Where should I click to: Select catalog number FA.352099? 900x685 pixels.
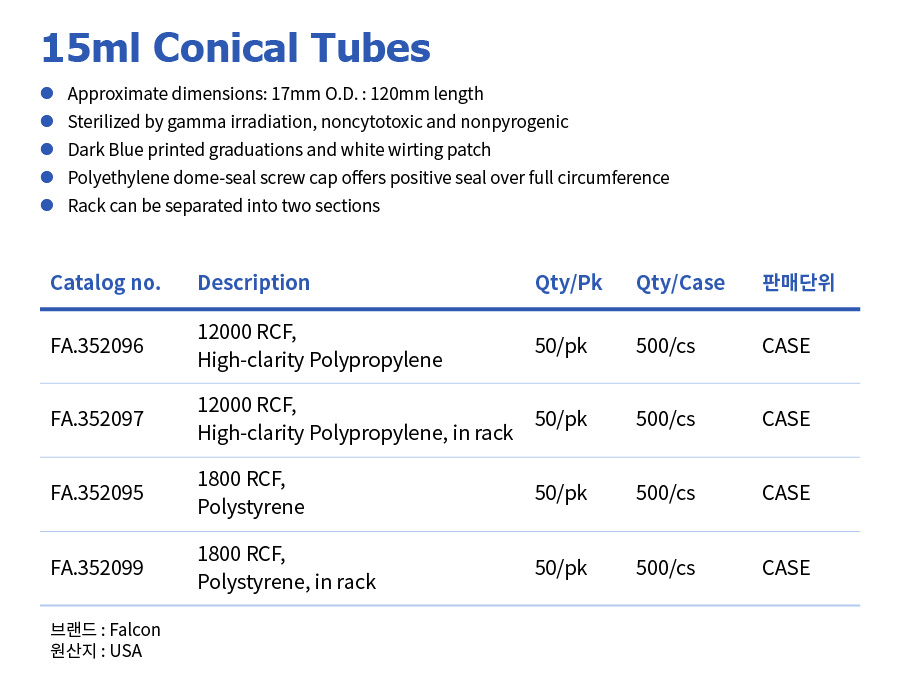pos(97,568)
